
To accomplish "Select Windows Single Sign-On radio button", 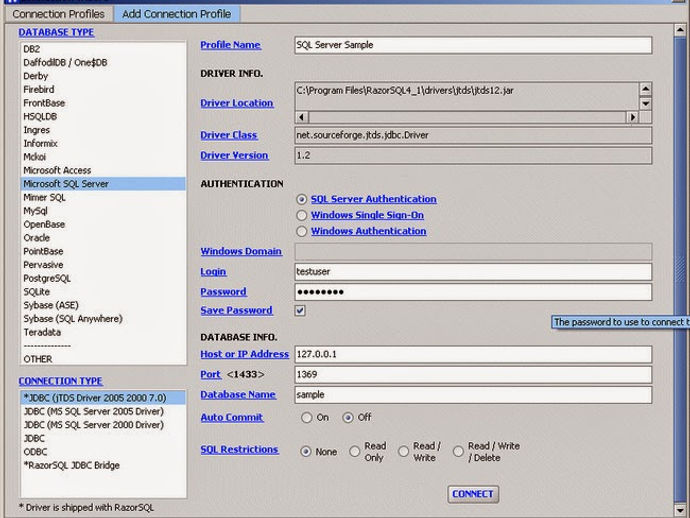I will (301, 215).
